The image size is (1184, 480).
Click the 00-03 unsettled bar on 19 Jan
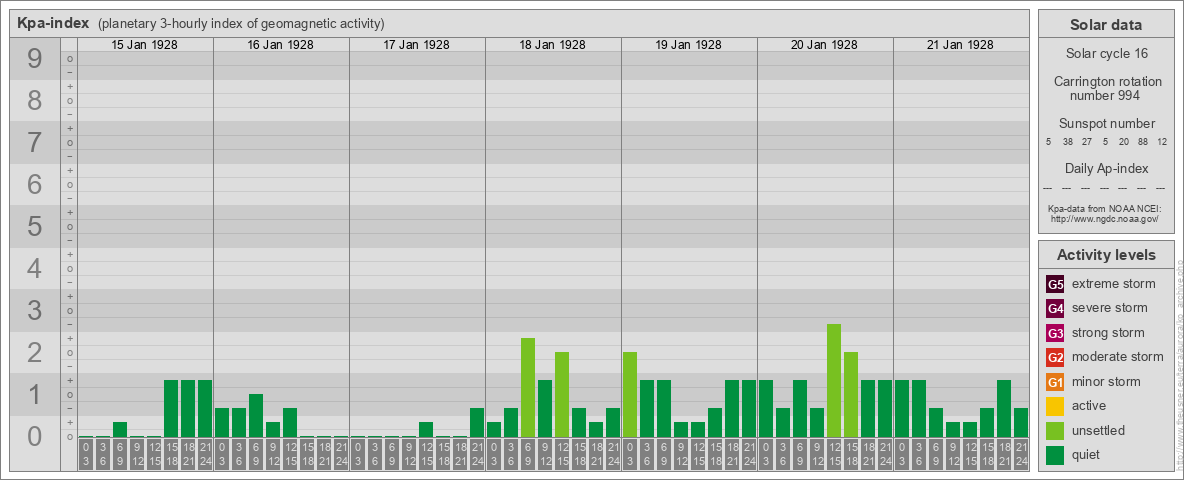pyautogui.click(x=630, y=395)
